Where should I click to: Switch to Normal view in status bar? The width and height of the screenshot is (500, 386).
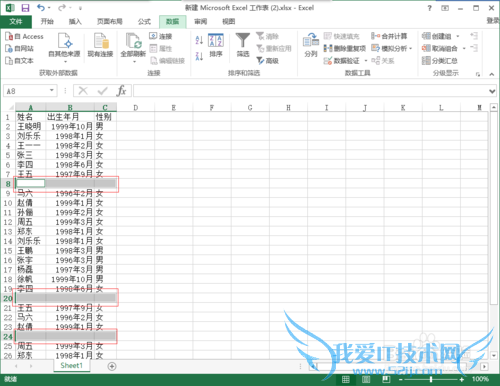[346, 379]
